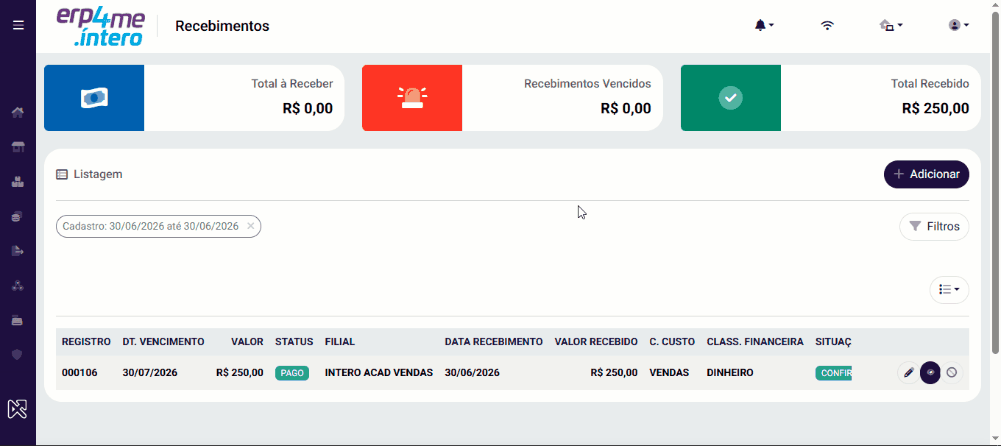Click the red siren alert tile
The height and width of the screenshot is (446, 1001).
[412, 98]
